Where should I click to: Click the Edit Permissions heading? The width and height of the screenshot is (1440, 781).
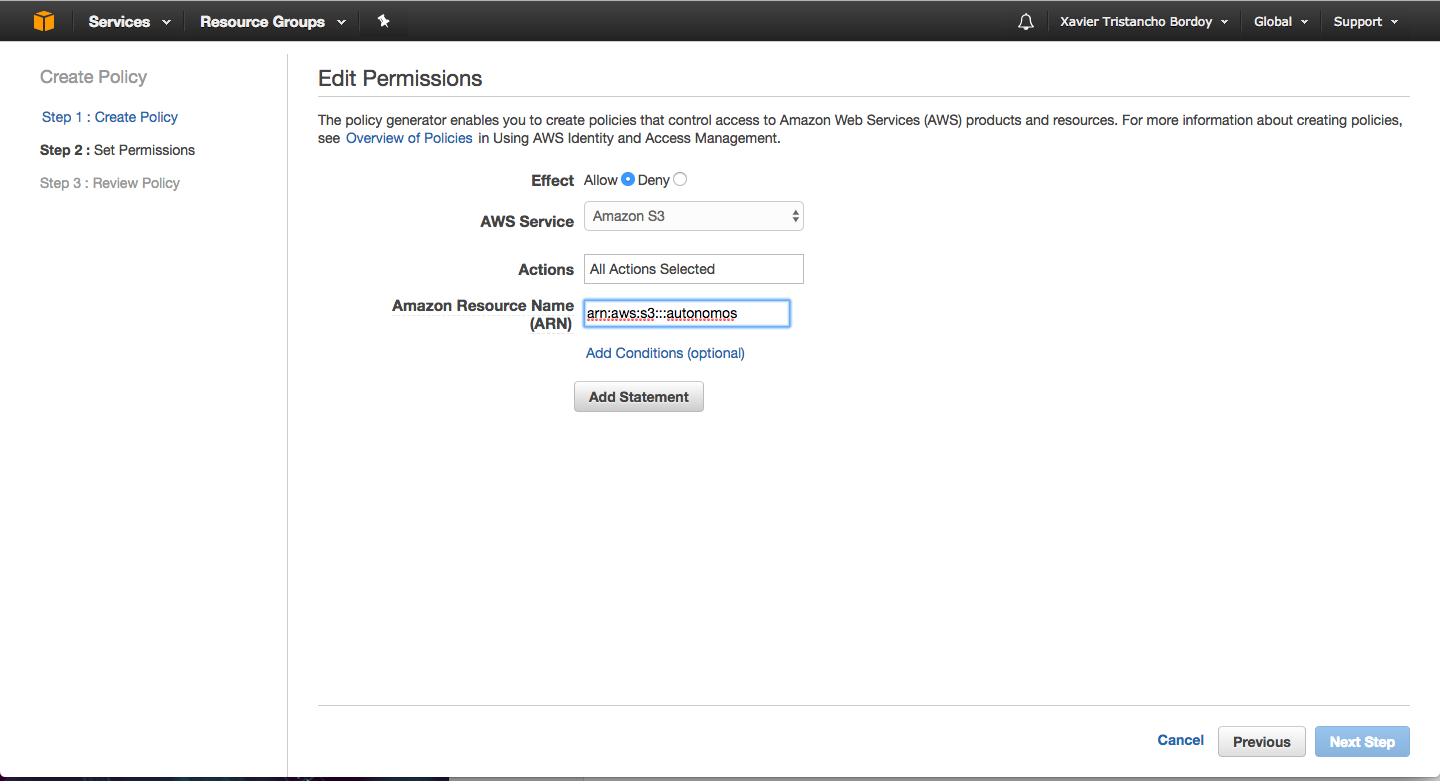pos(400,78)
